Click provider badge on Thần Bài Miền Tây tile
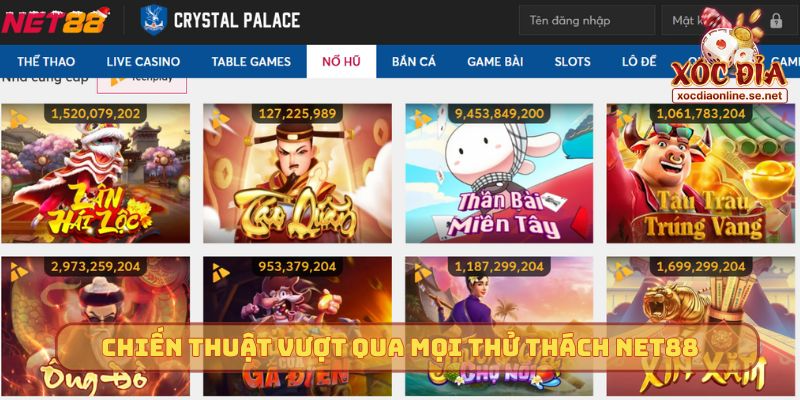Viewport: 800px width, 400px height. pos(423,119)
